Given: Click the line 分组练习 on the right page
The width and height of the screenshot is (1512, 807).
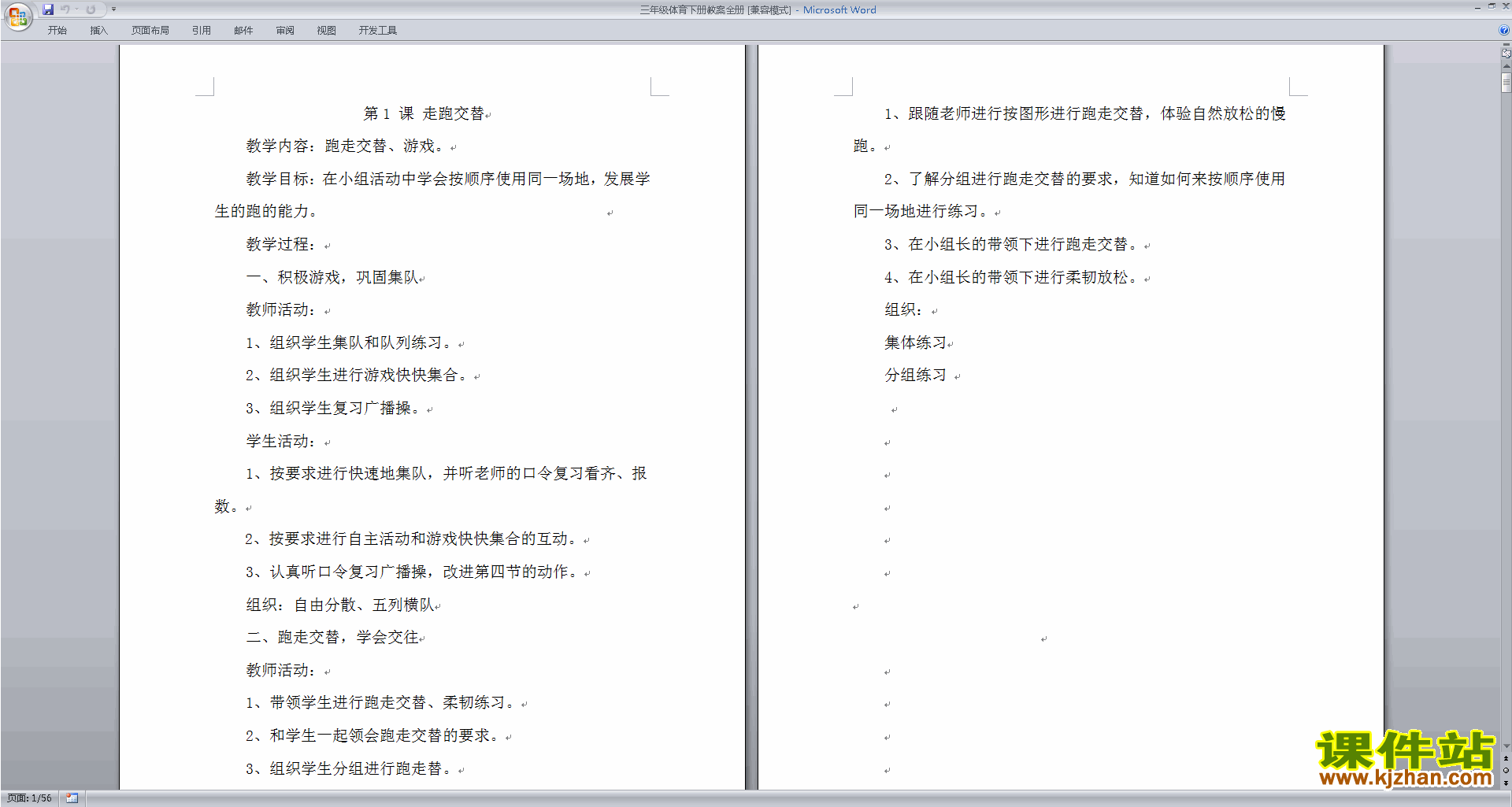Looking at the screenshot, I should click(915, 375).
